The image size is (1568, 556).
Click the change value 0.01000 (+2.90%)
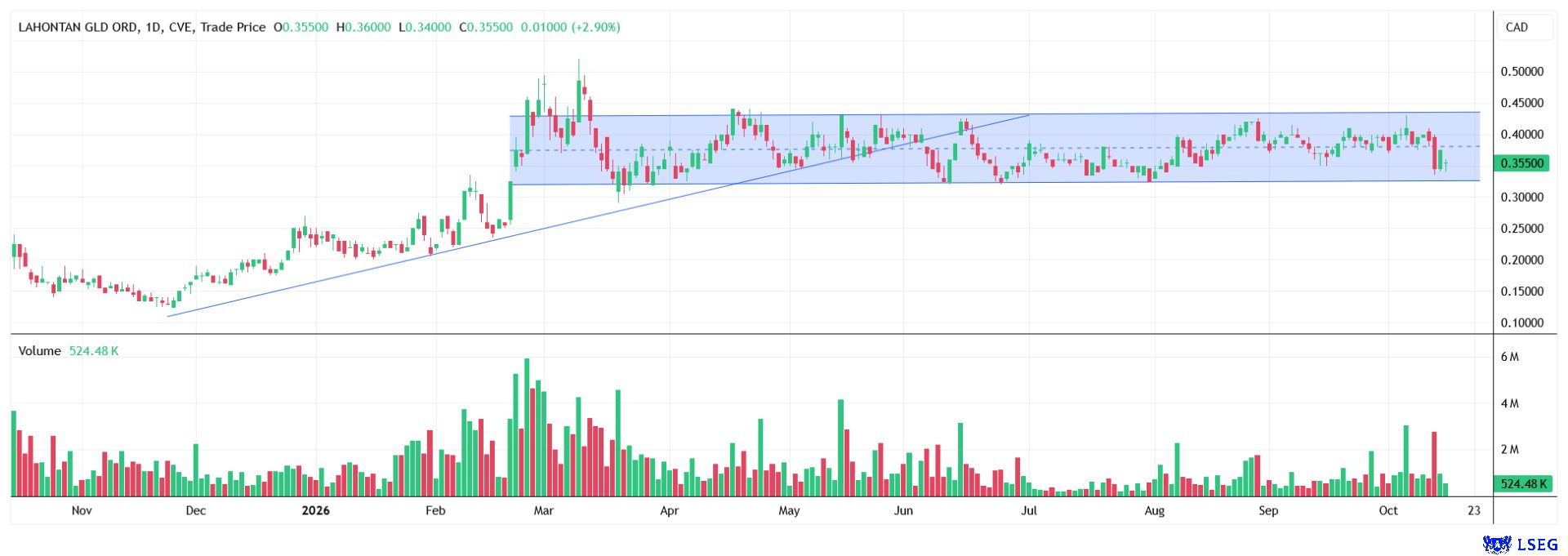click(570, 27)
